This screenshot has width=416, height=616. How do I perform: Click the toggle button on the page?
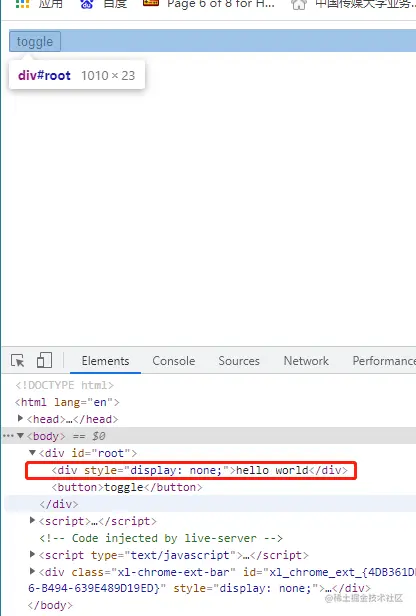tap(35, 41)
